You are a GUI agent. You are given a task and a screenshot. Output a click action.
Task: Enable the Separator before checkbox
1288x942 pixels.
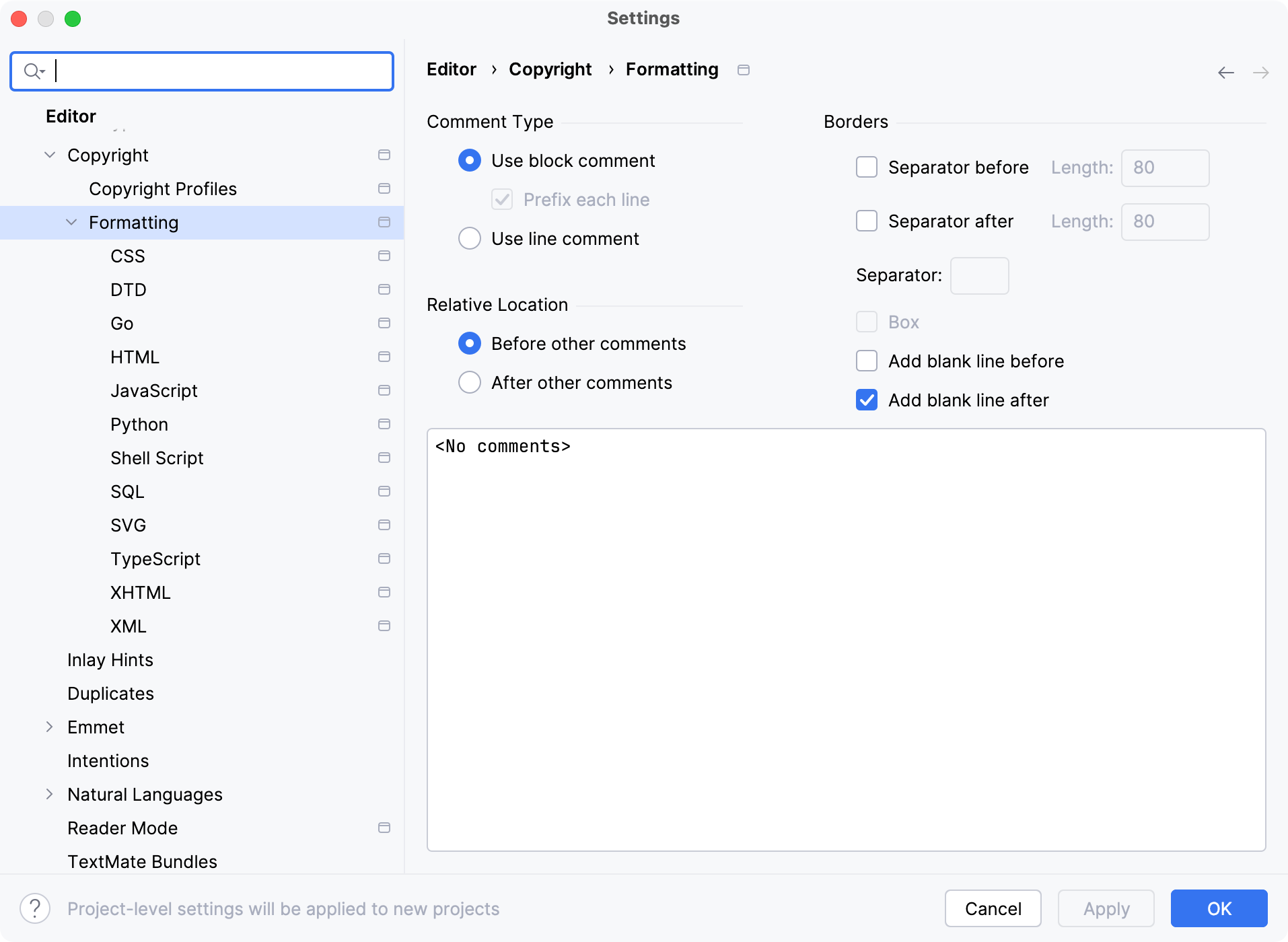tap(867, 167)
